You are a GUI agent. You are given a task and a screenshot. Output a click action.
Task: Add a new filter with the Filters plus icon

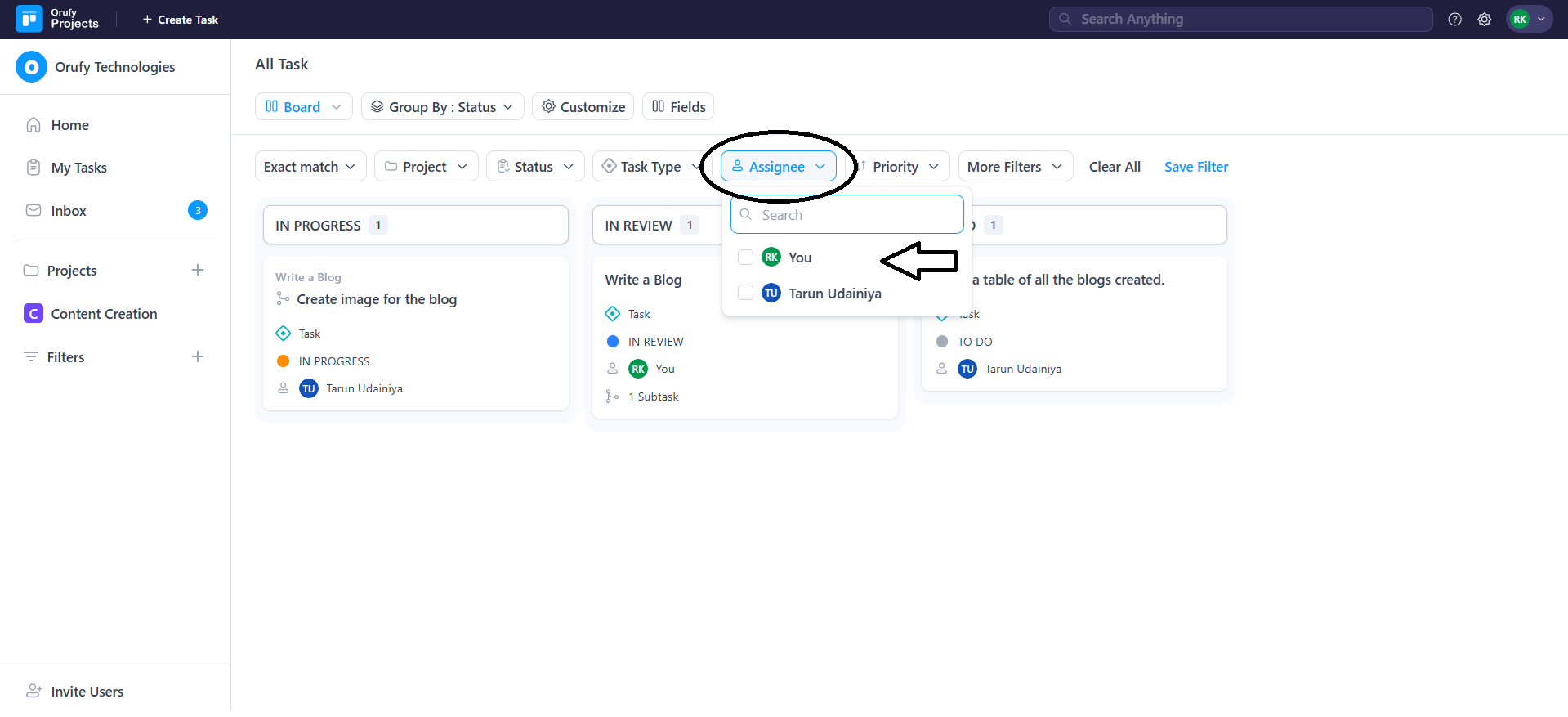point(197,357)
